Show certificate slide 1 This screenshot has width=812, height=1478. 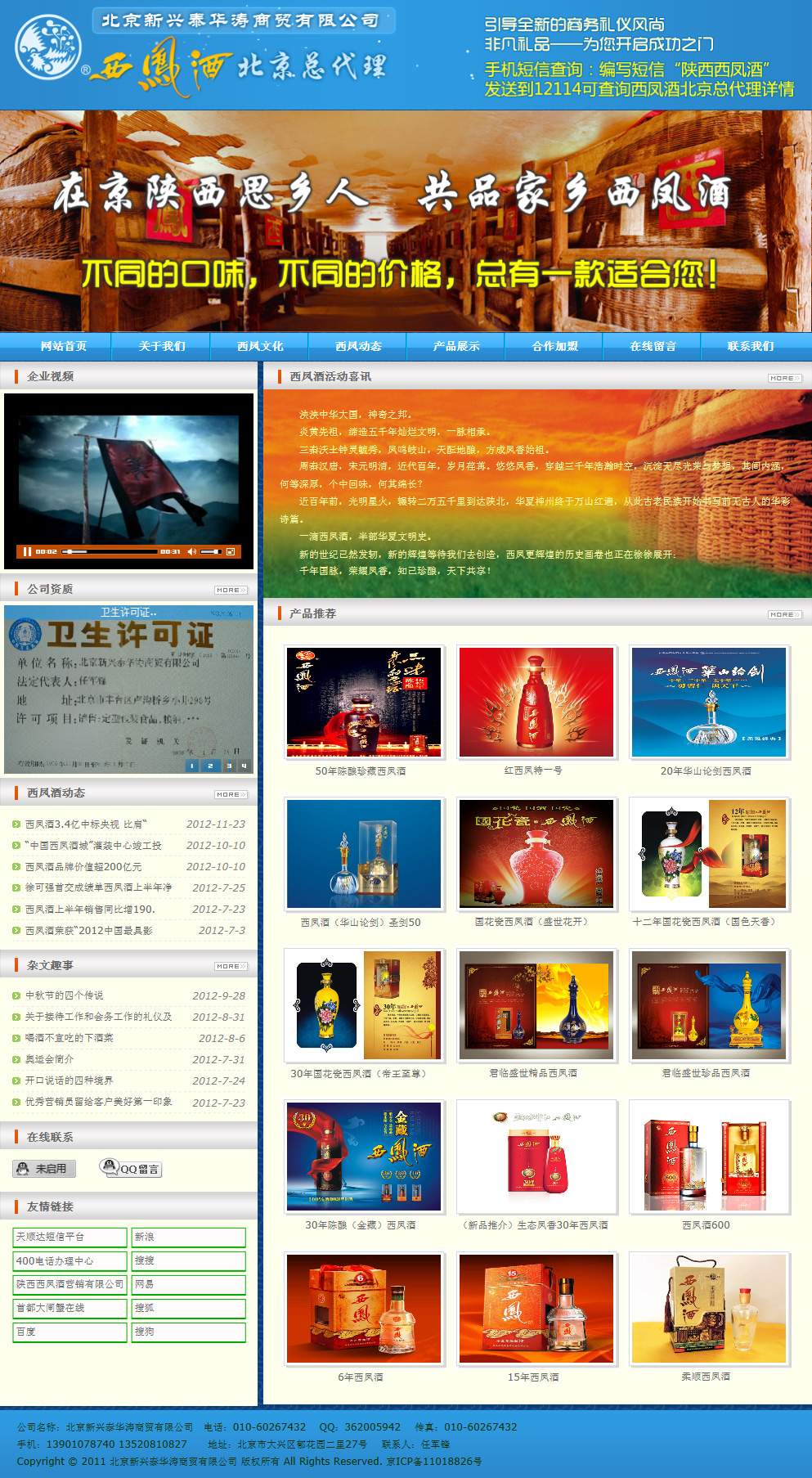coord(192,766)
